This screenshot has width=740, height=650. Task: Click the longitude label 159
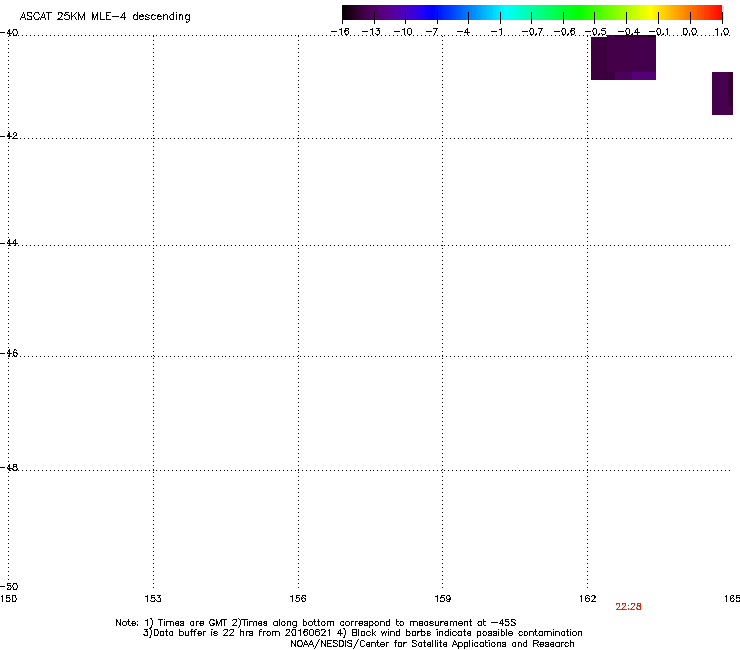click(443, 599)
